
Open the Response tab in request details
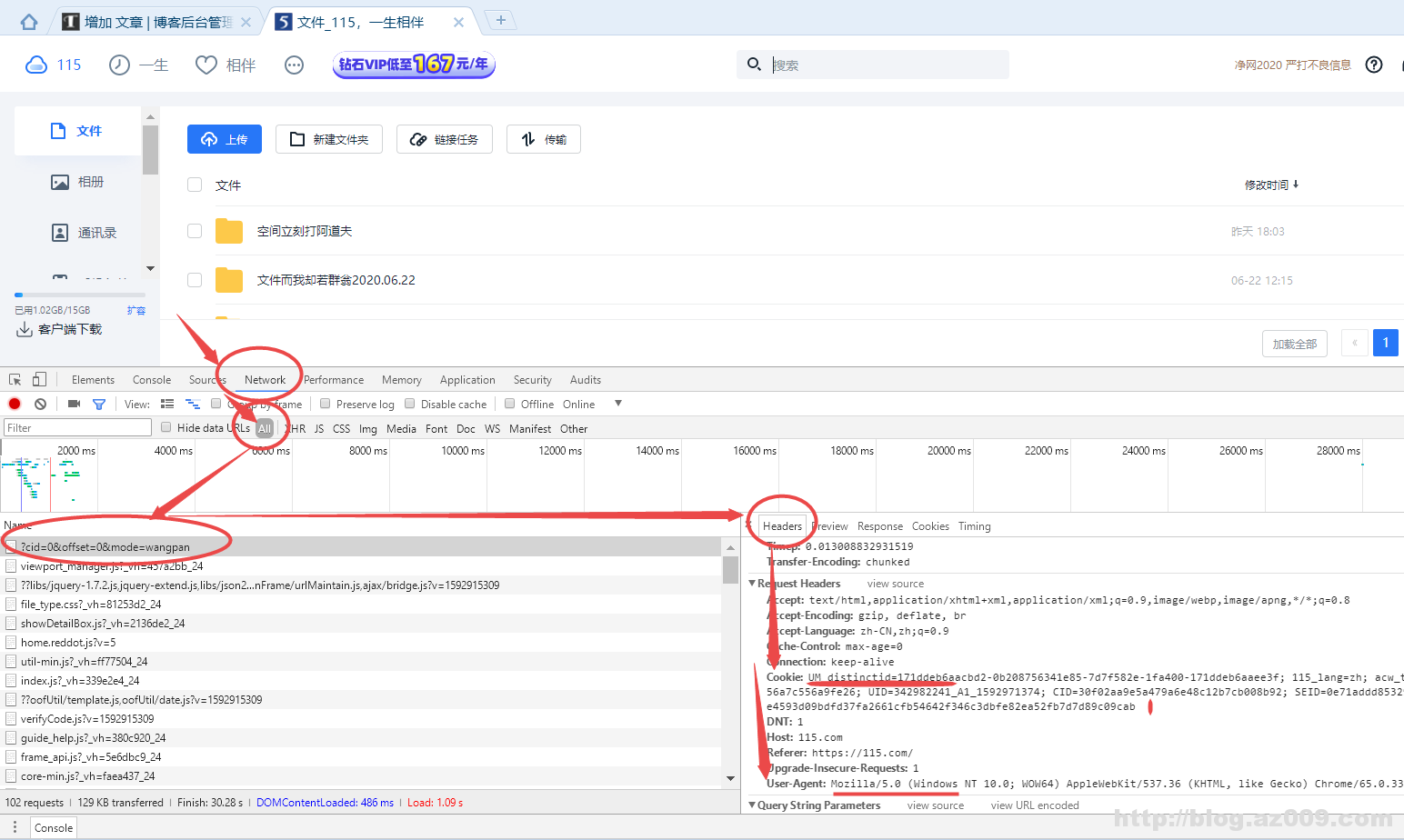pos(879,526)
